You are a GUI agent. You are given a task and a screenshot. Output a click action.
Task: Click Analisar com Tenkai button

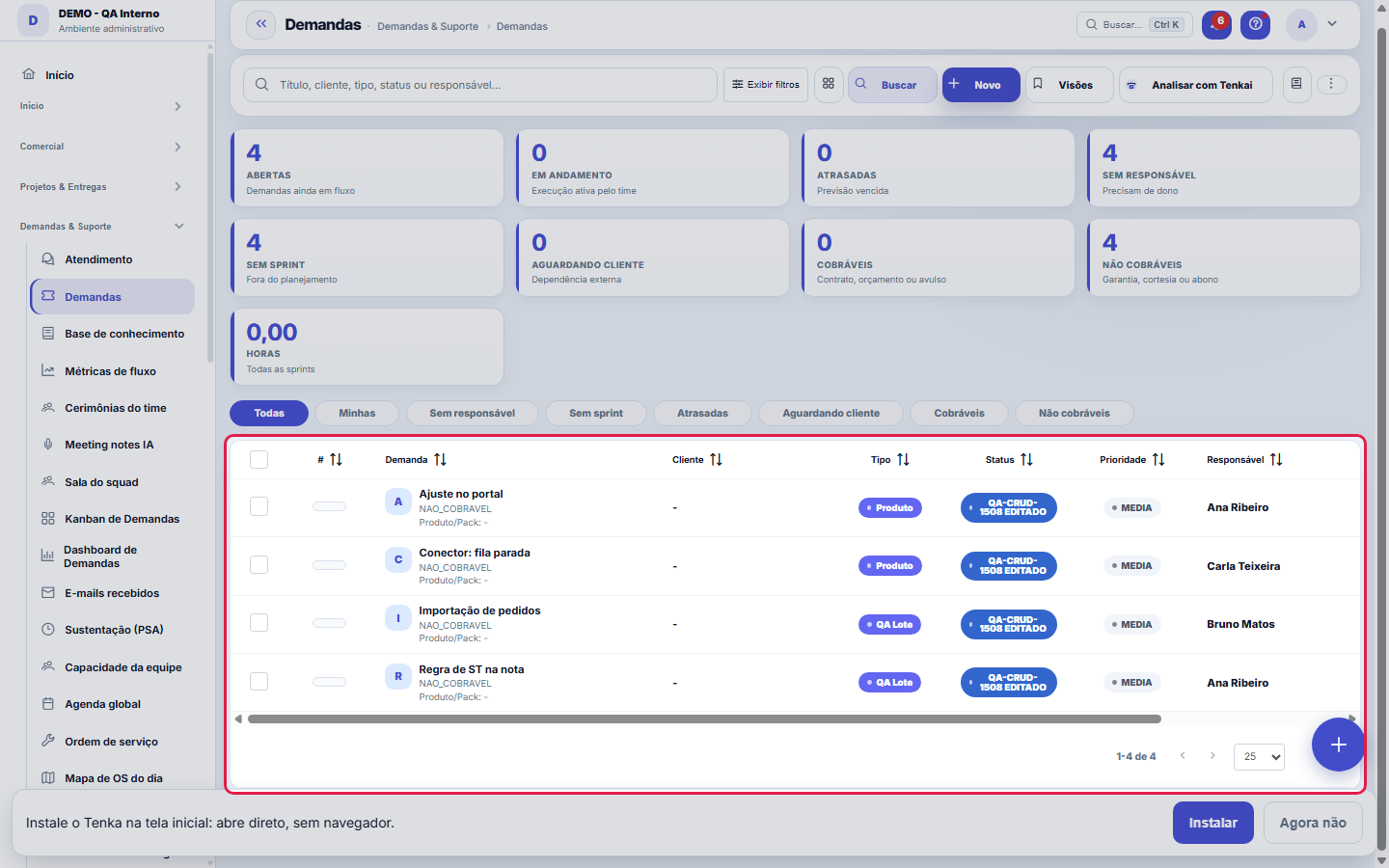coord(1195,85)
